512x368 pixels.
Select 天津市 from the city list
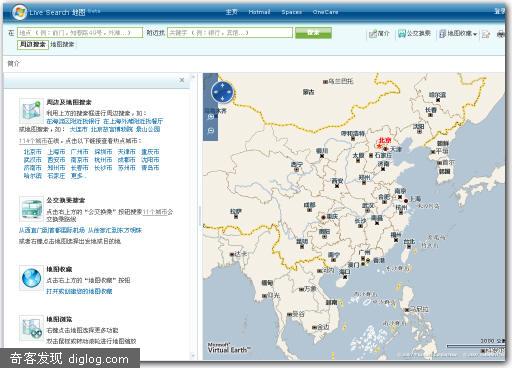127,152
